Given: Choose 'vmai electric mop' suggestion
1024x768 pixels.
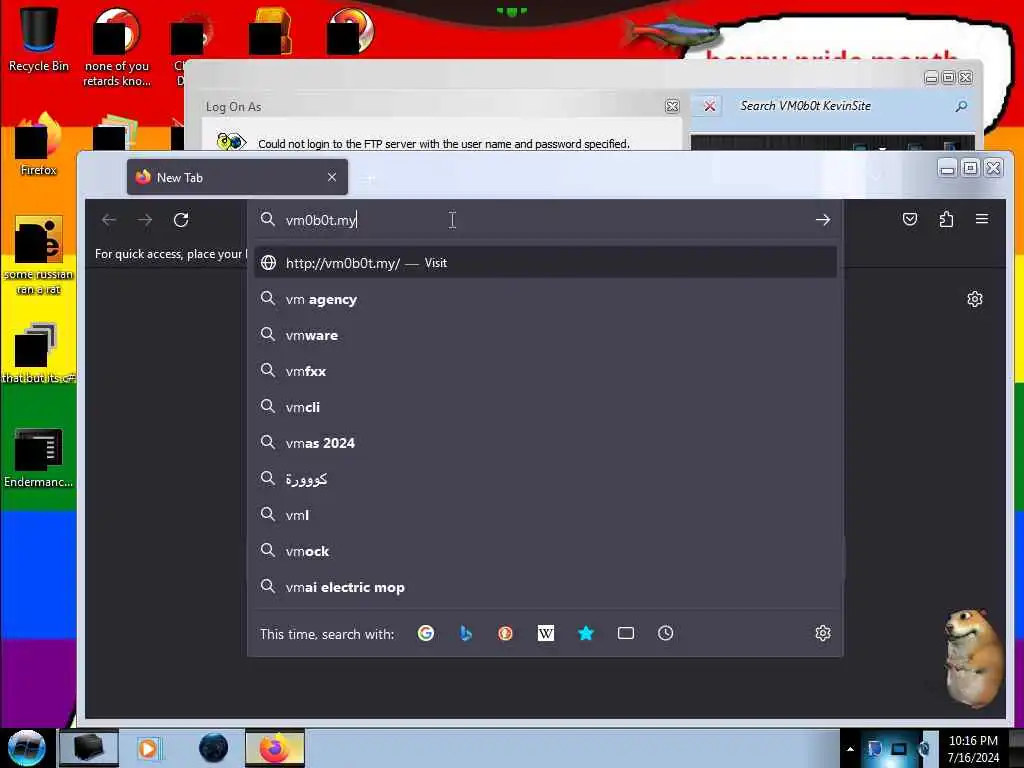Looking at the screenshot, I should tap(545, 586).
